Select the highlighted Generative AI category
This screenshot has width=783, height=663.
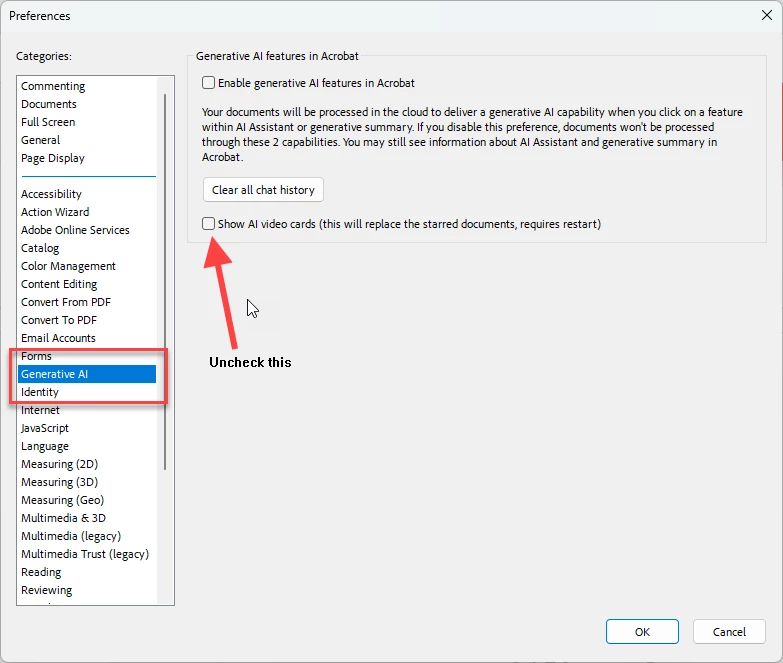tap(87, 374)
